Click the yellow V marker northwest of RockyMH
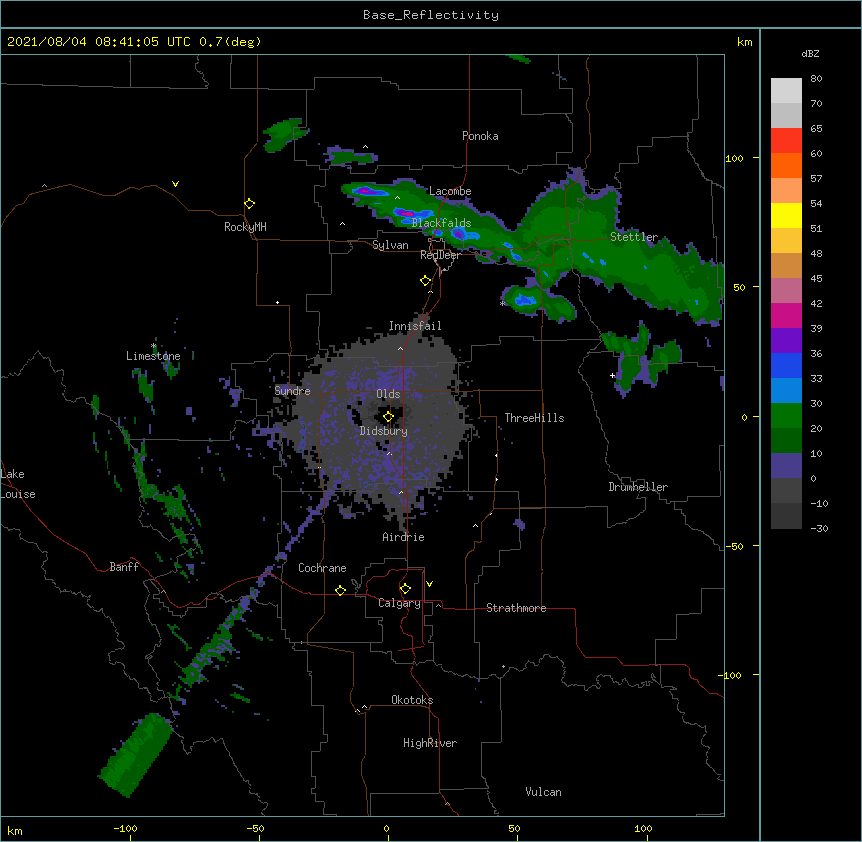The height and width of the screenshot is (842, 862). click(x=175, y=184)
